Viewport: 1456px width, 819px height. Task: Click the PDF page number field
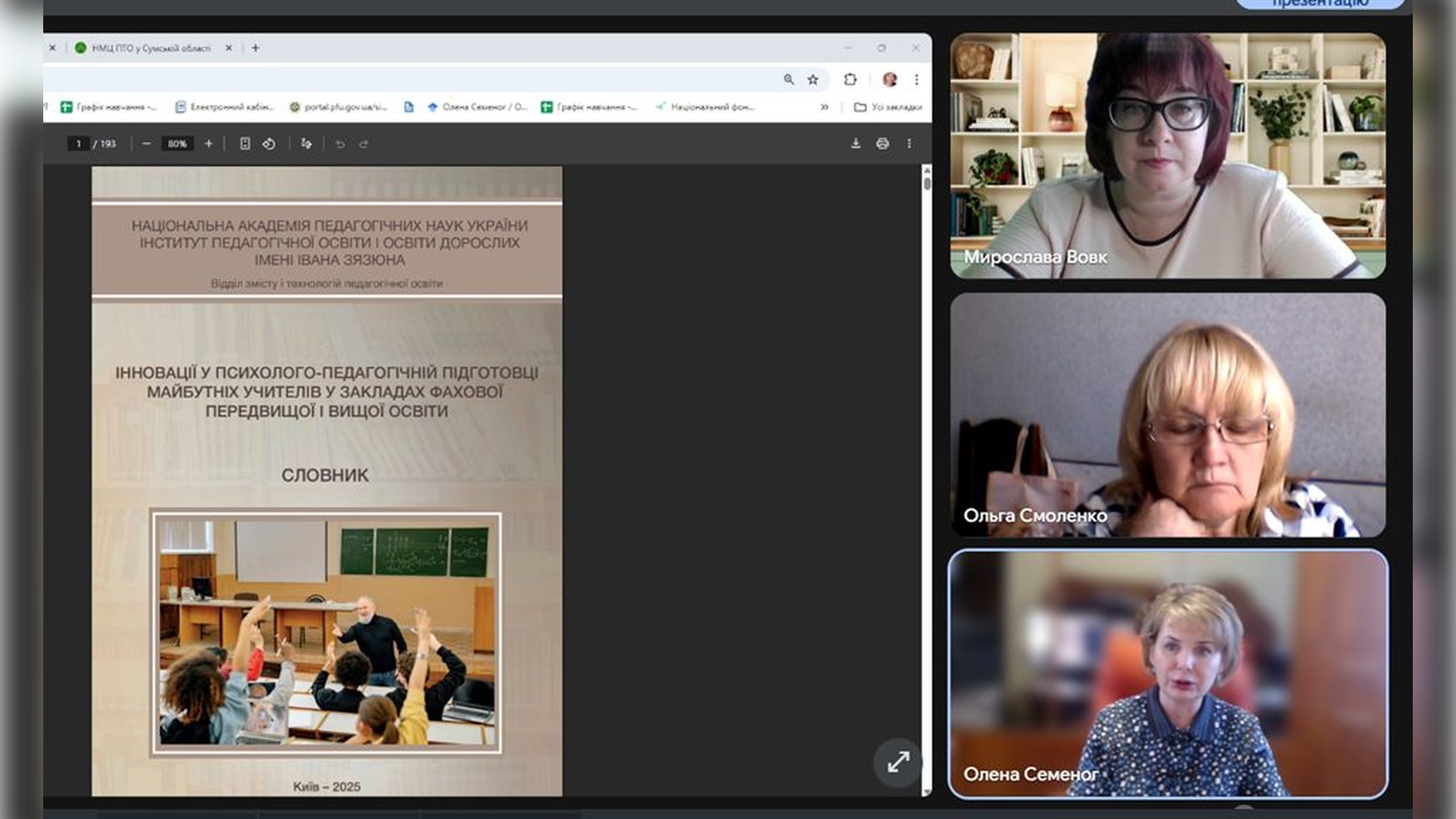pos(78,143)
